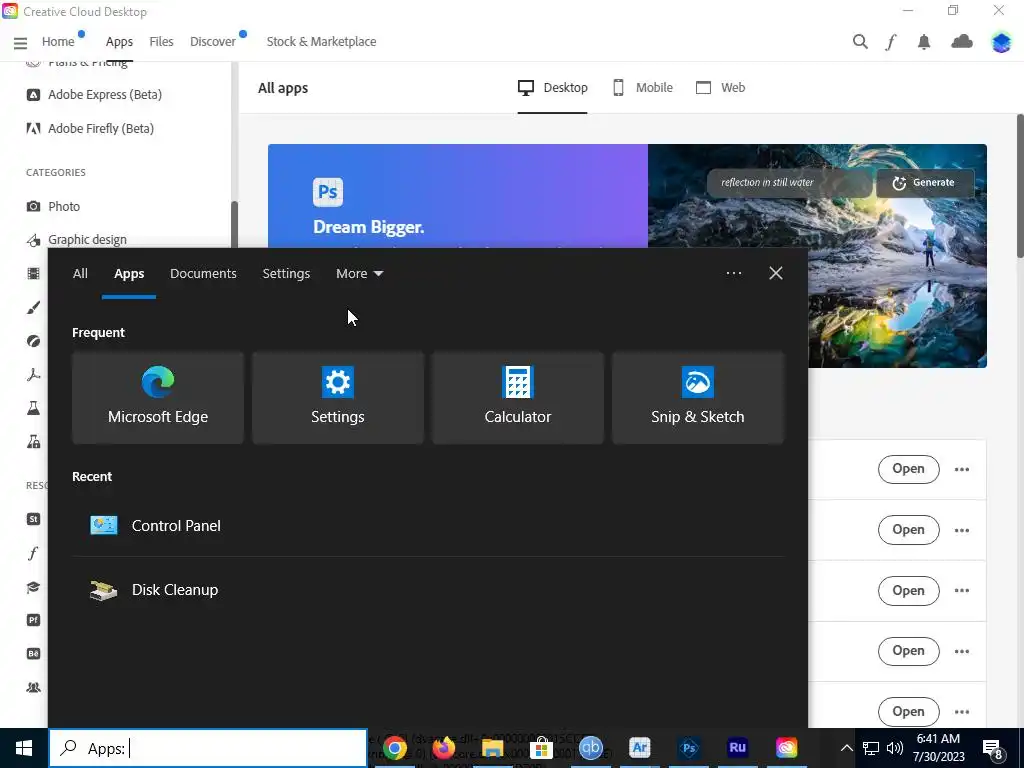The height and width of the screenshot is (768, 1024).
Task: Click the Adobe Stock sidebar icon
Action: pyautogui.click(x=33, y=519)
